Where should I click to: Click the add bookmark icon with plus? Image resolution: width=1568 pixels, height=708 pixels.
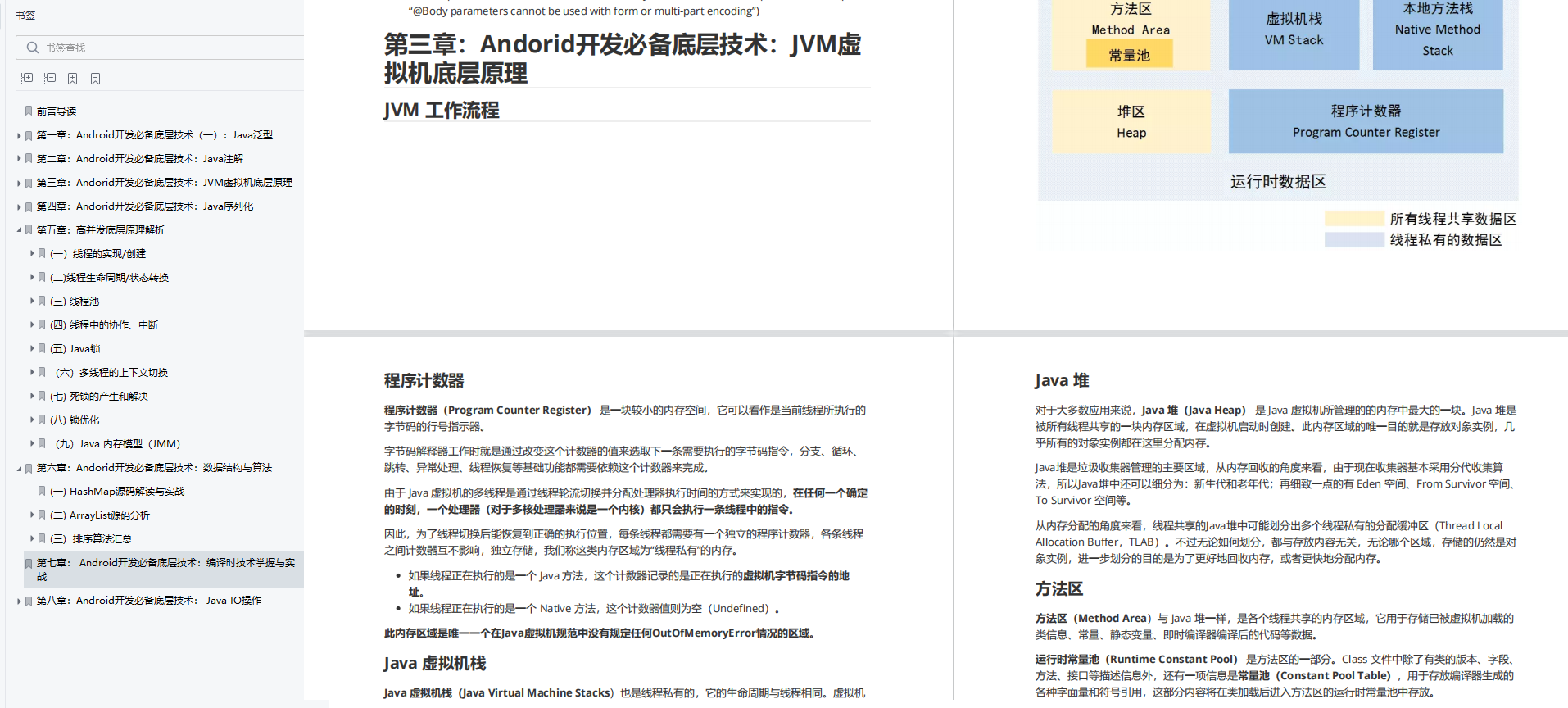(73, 79)
